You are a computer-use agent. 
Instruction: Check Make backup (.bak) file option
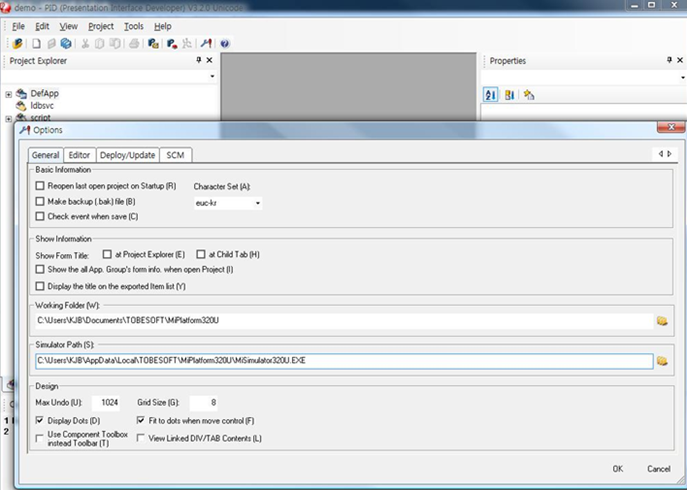click(x=40, y=201)
